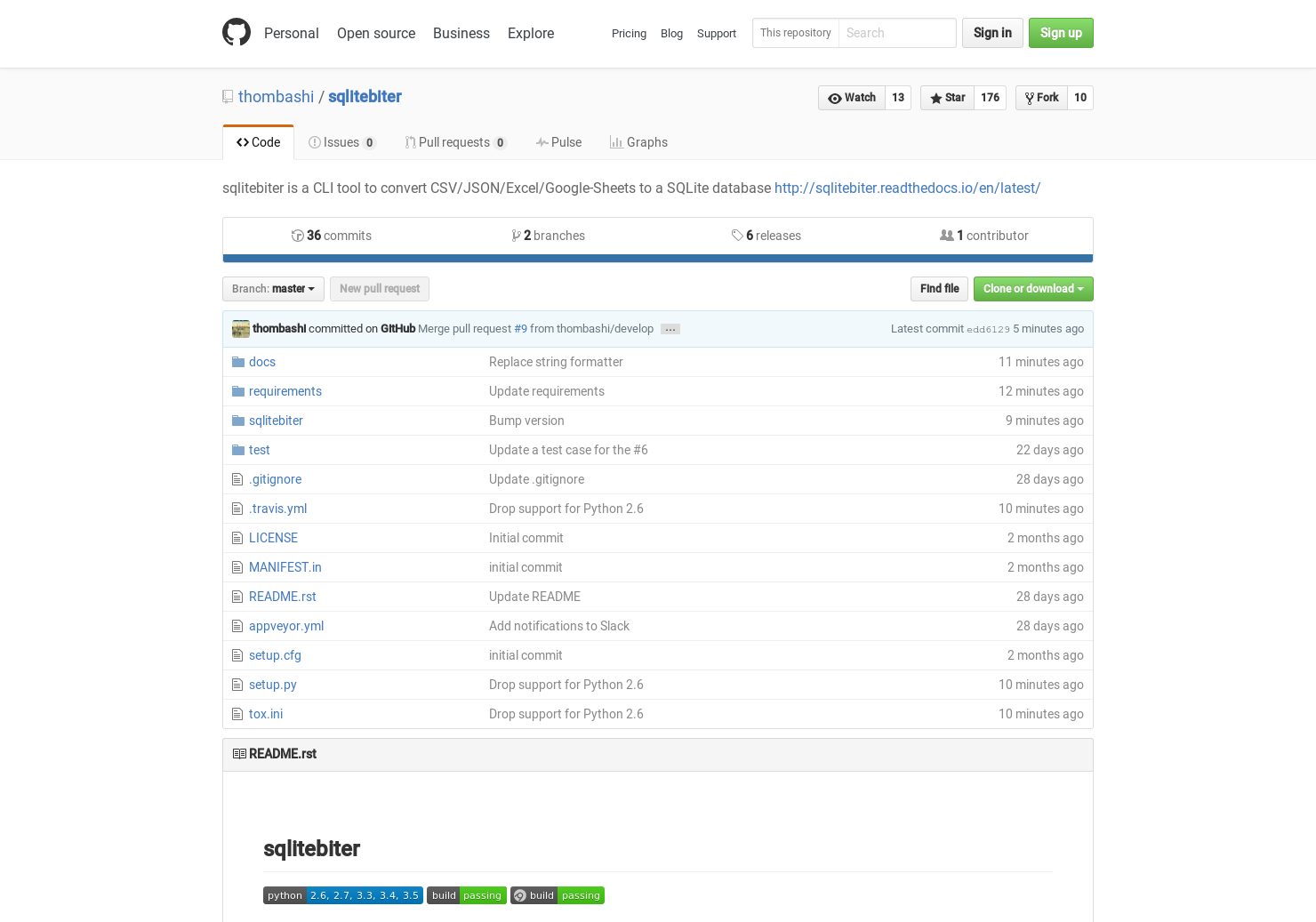Open the sqlitebiter repository title link
The height and width of the screenshot is (922, 1316).
[365, 97]
